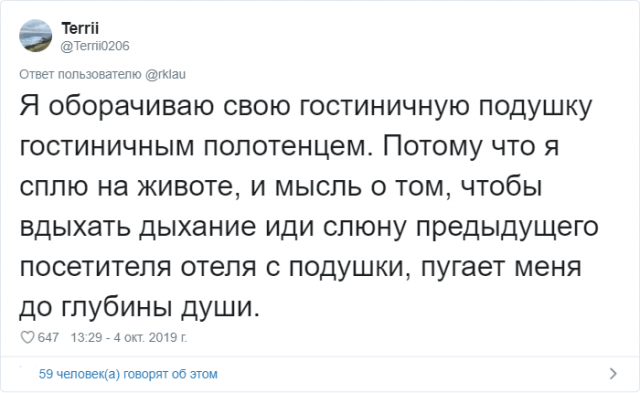Click the phrase 'посетителя отеля' in tweet
The height and width of the screenshot is (393, 640).
pos(138,267)
